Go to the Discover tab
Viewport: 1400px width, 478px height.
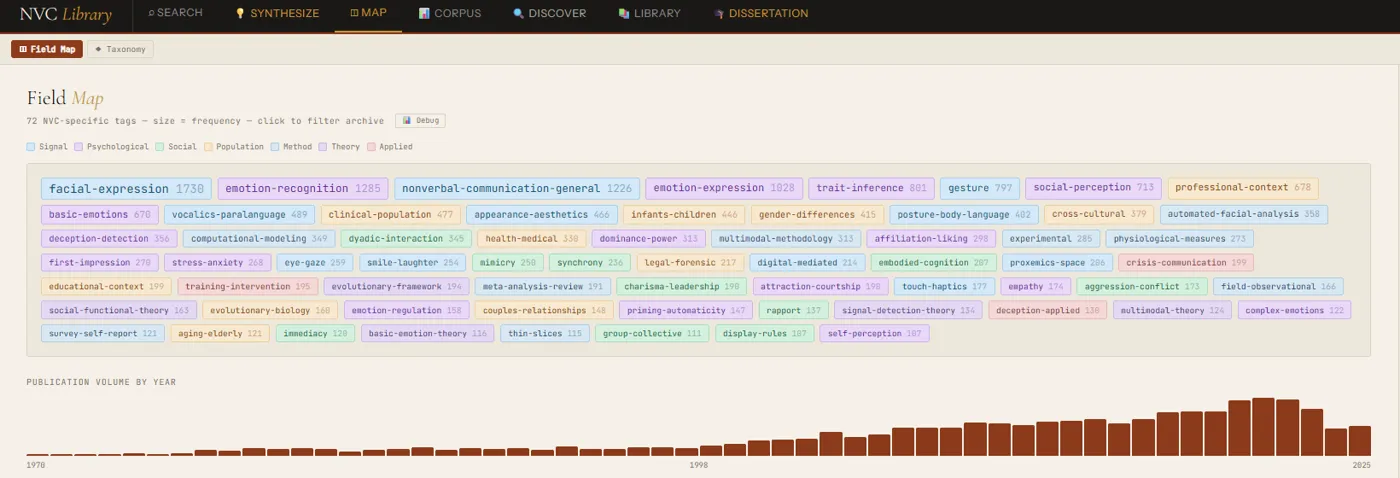tap(550, 14)
